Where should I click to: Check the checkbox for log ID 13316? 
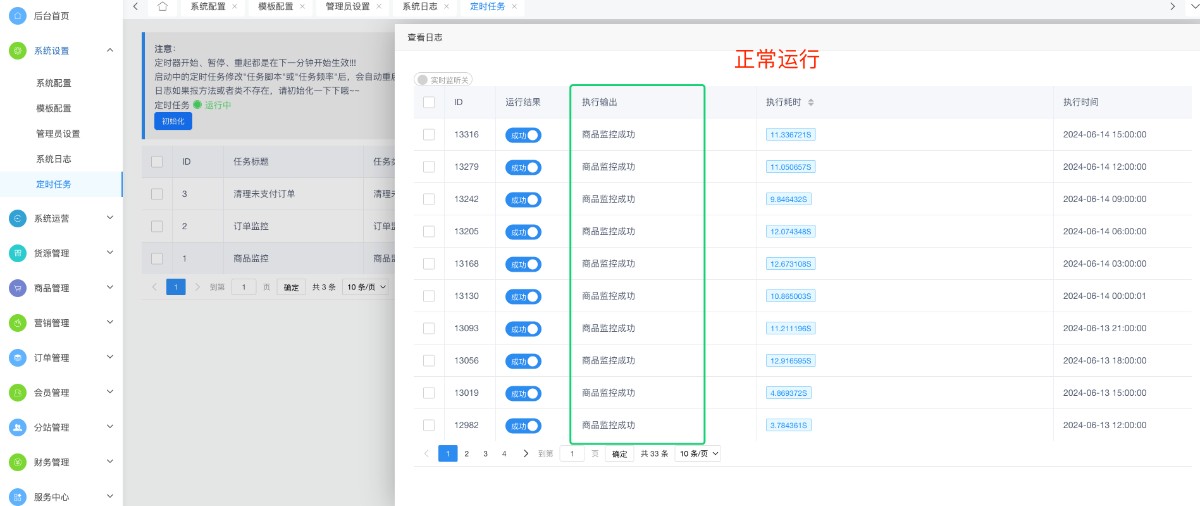coord(429,134)
